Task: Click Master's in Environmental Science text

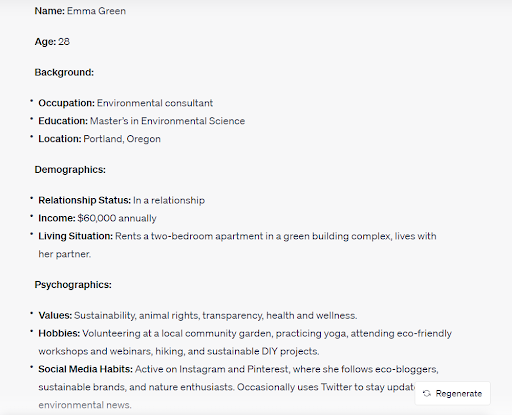Action: click(168, 121)
